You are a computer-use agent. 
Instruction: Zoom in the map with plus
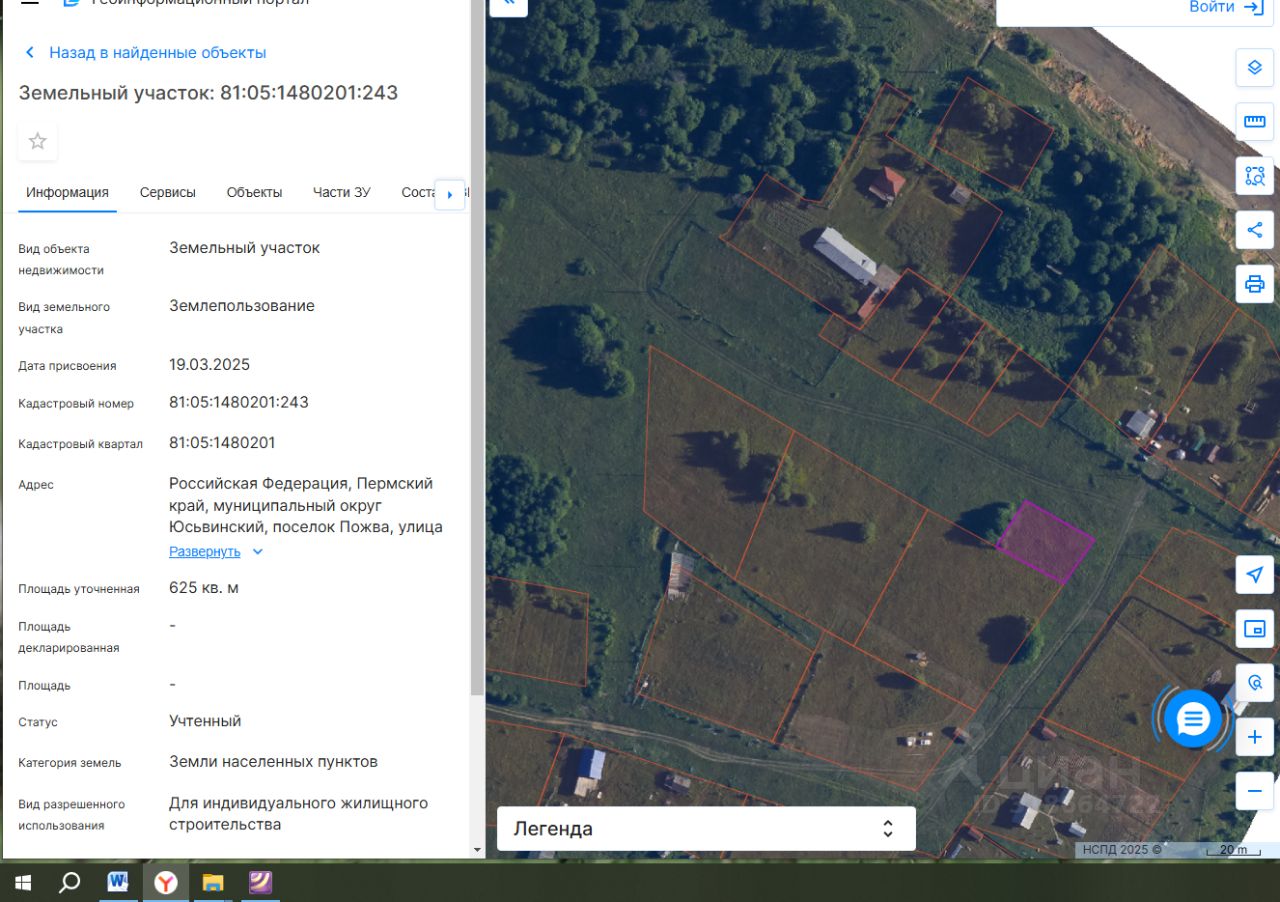coord(1254,737)
